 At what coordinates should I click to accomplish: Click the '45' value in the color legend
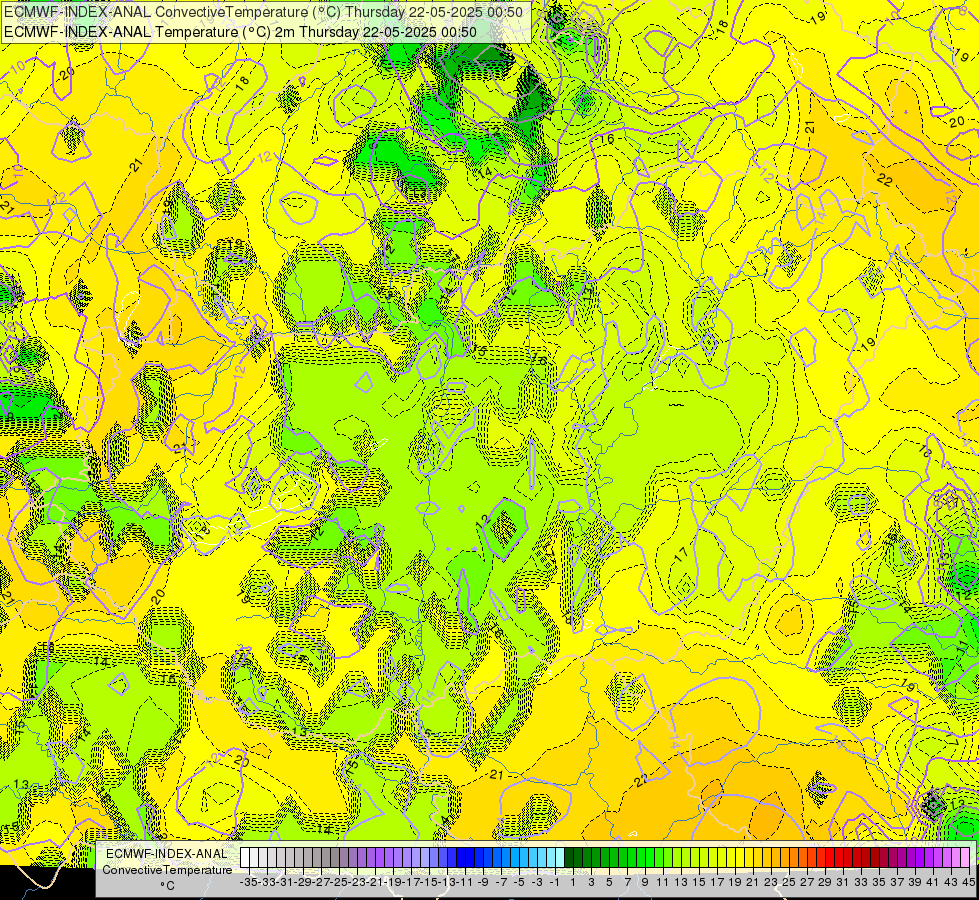click(x=969, y=883)
